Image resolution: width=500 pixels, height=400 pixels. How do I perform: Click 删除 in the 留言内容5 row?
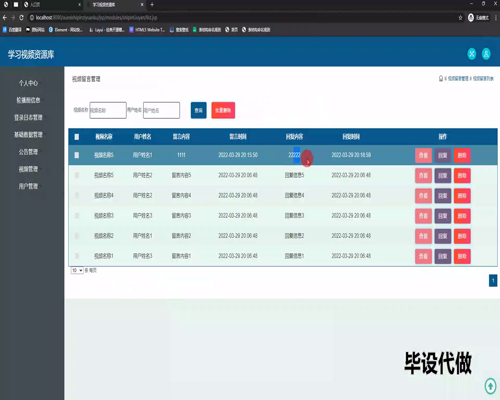pos(462,176)
